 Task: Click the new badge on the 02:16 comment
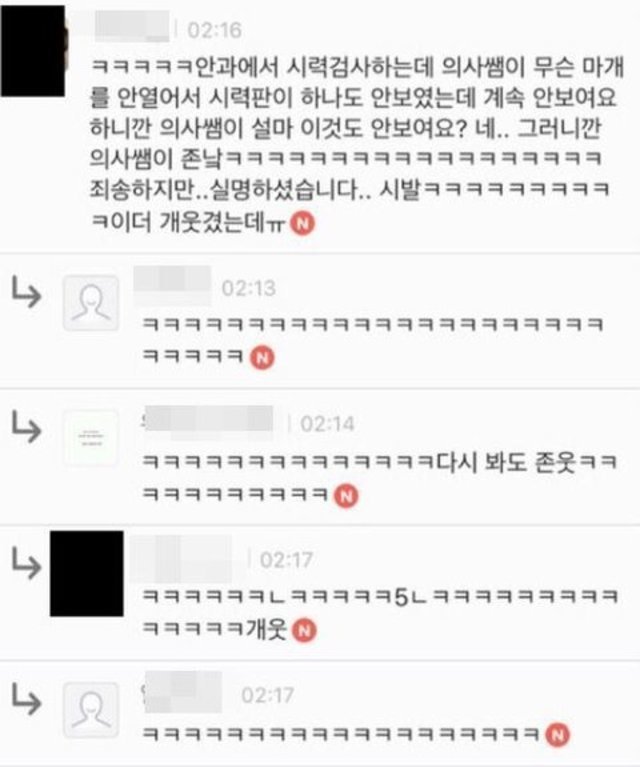click(x=303, y=224)
